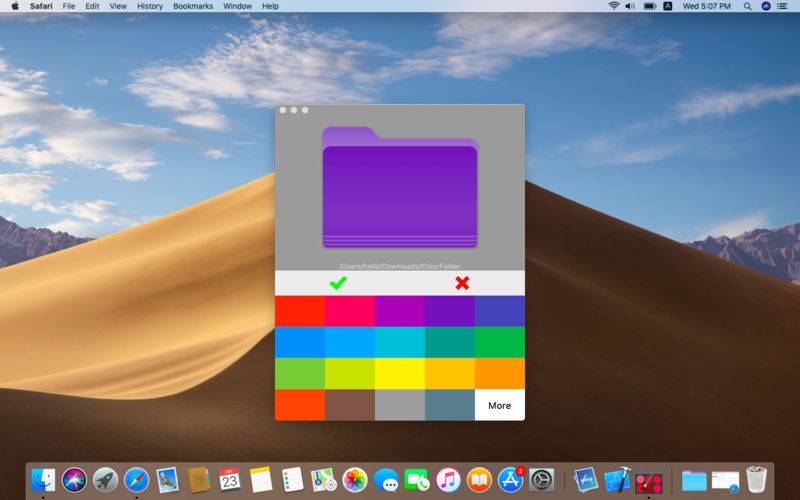Cancel using the red X icon
The width and height of the screenshot is (800, 500).
tap(462, 283)
